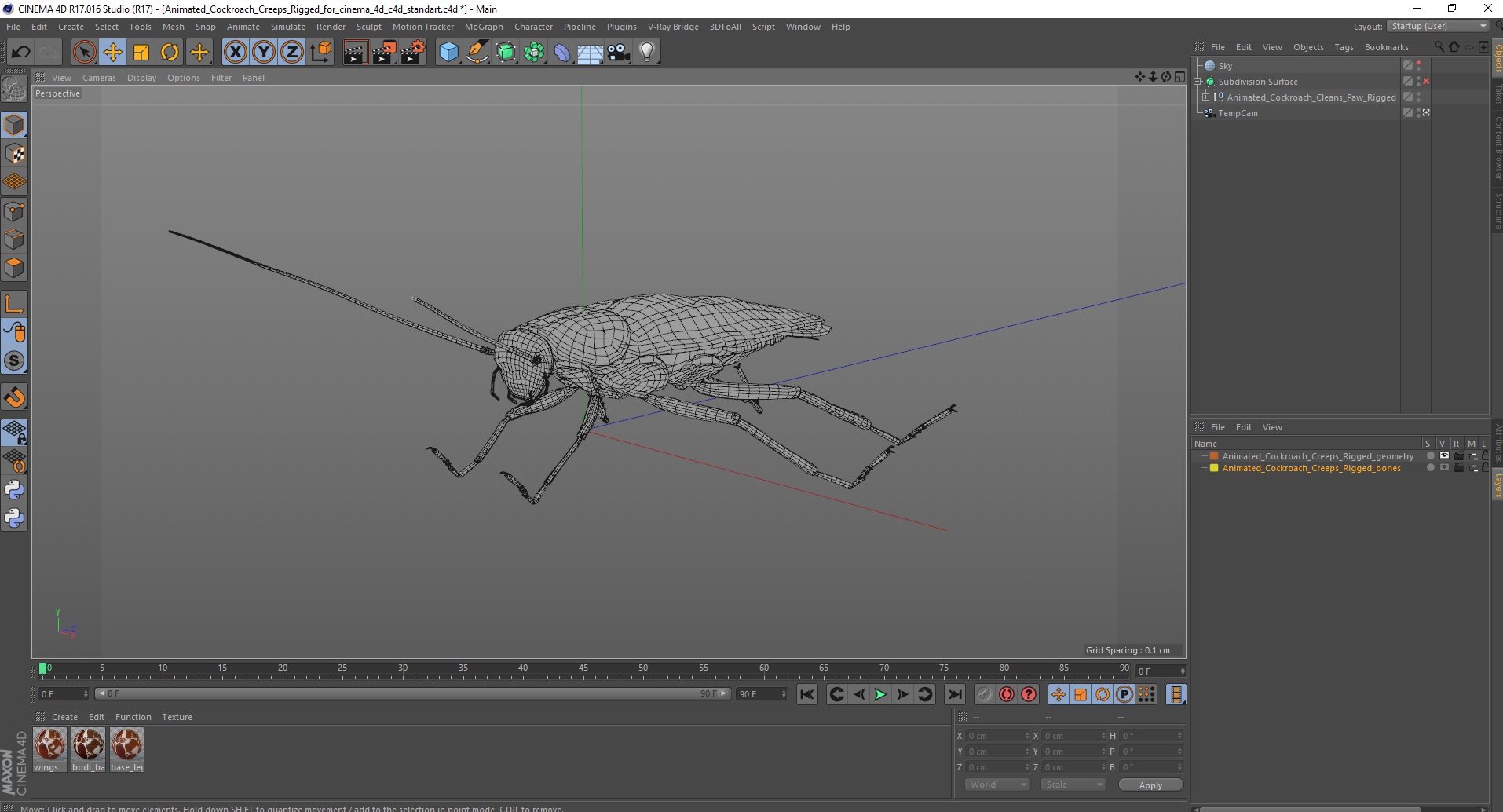
Task: Expand Animated_Cockroach_Cleans_Paw_Rigged null
Action: [x=1206, y=97]
